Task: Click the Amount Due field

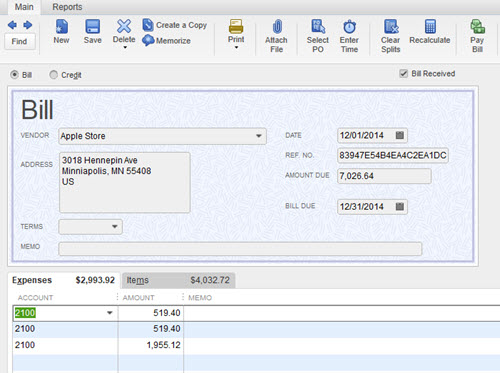Action: (384, 176)
